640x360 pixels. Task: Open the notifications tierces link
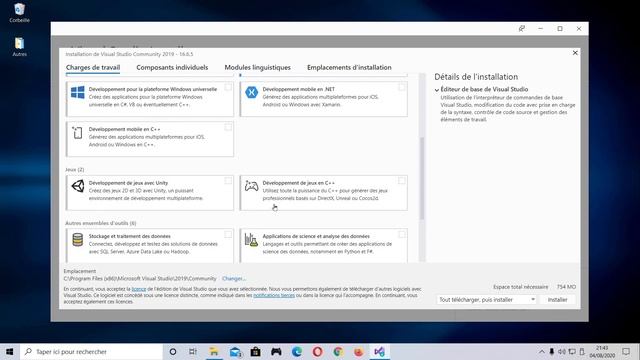[274, 295]
